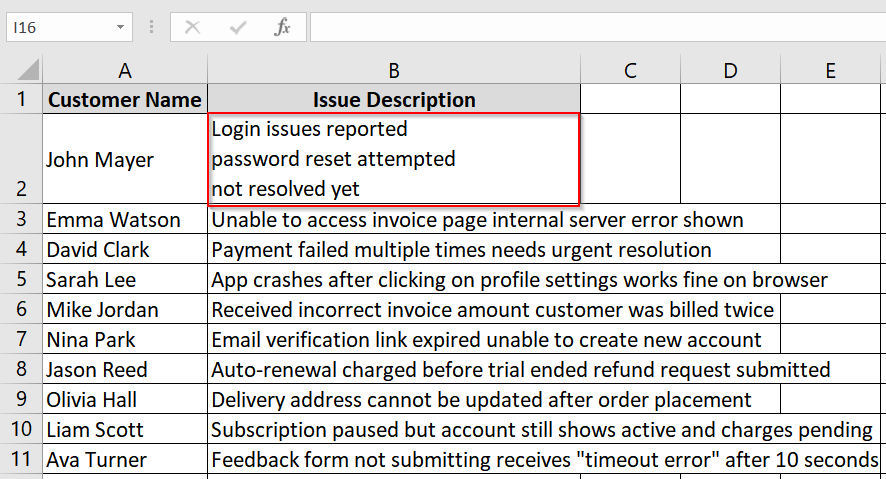Select row 7 header
Screen dimensions: 886x479
21,339
